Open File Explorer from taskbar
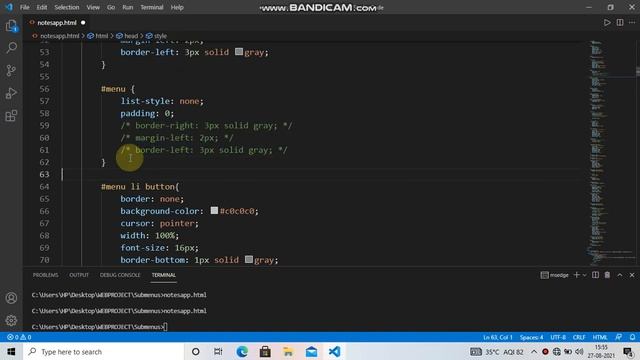 click(x=288, y=351)
